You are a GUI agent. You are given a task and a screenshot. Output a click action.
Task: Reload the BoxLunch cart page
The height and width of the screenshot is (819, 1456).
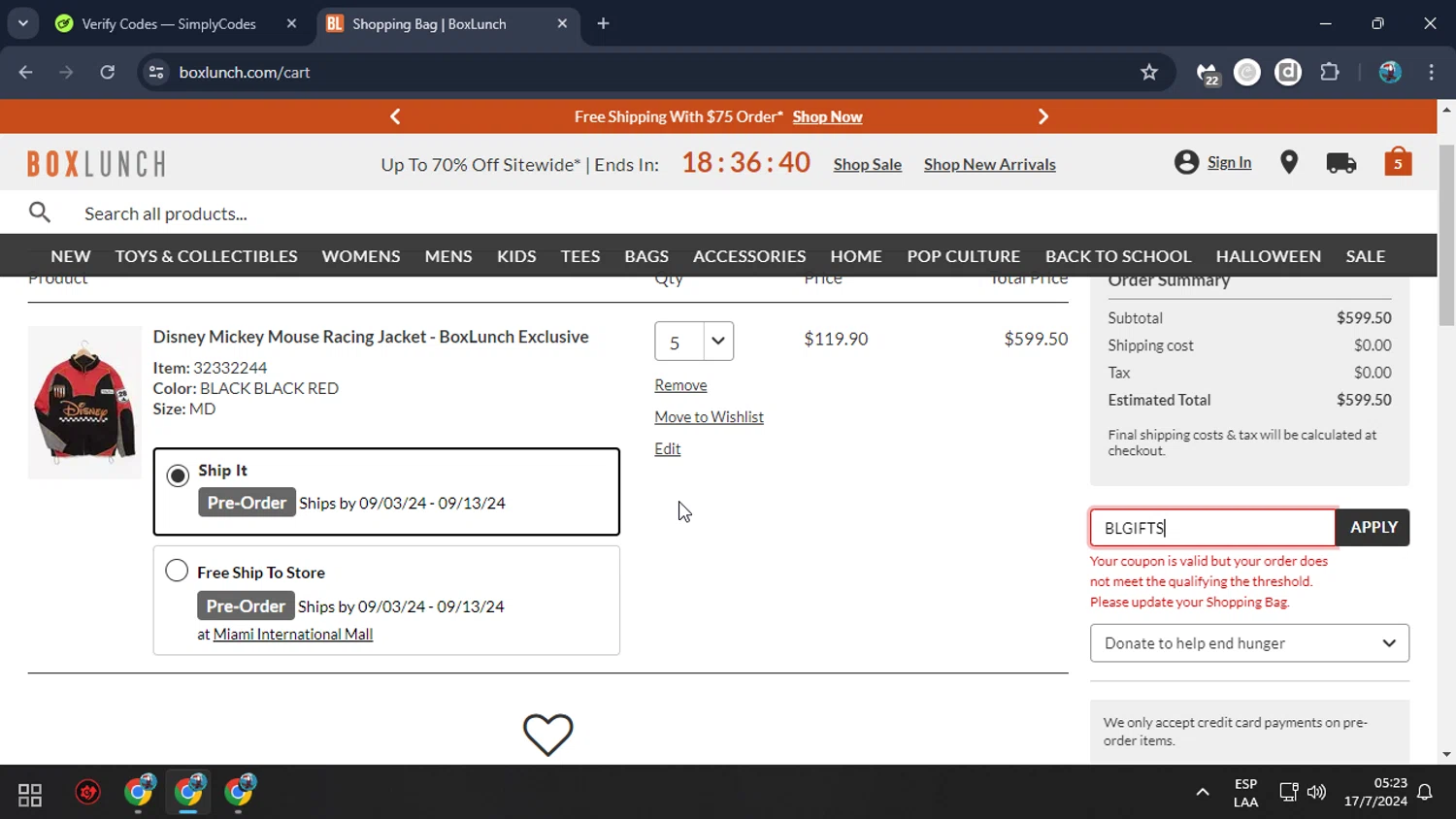[107, 72]
